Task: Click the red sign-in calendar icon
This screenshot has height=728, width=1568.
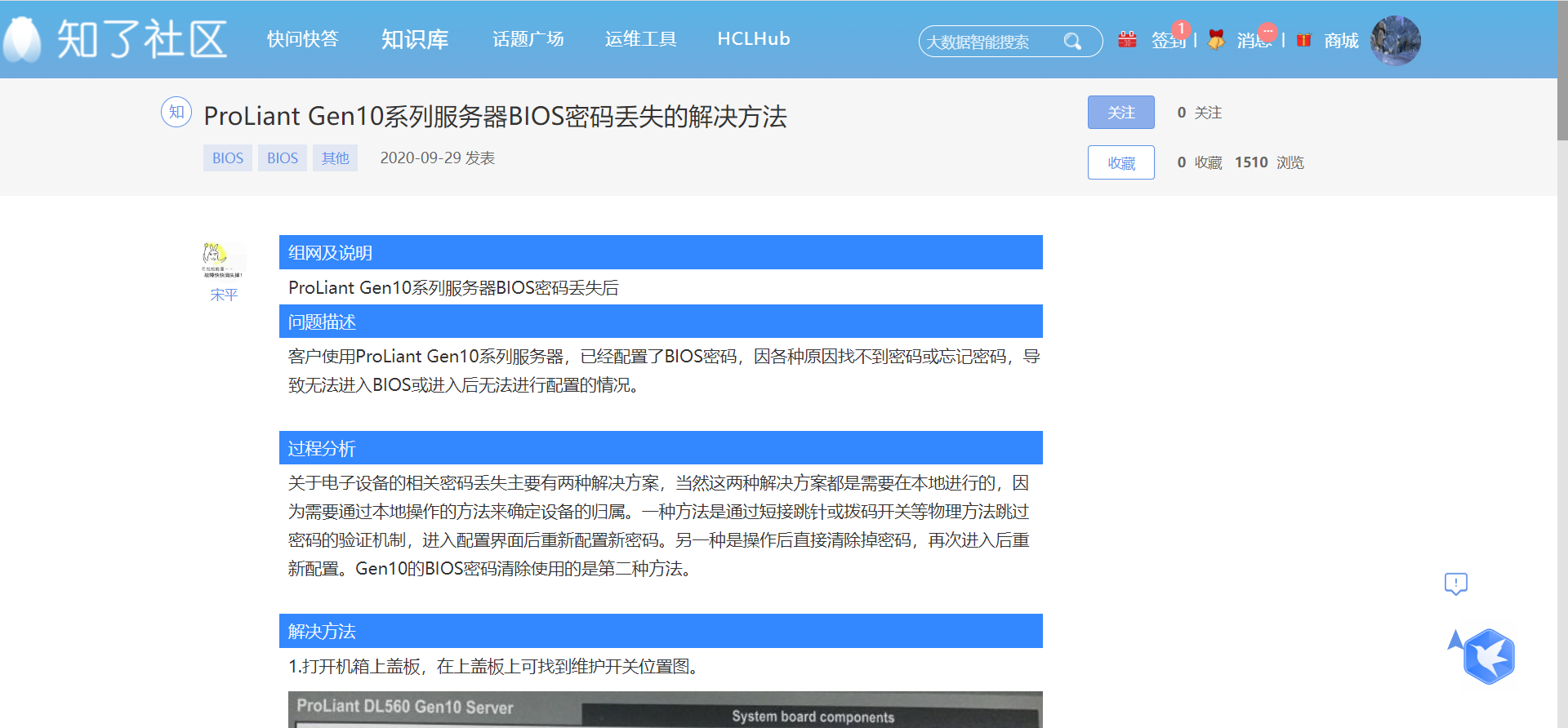Action: tap(1127, 39)
